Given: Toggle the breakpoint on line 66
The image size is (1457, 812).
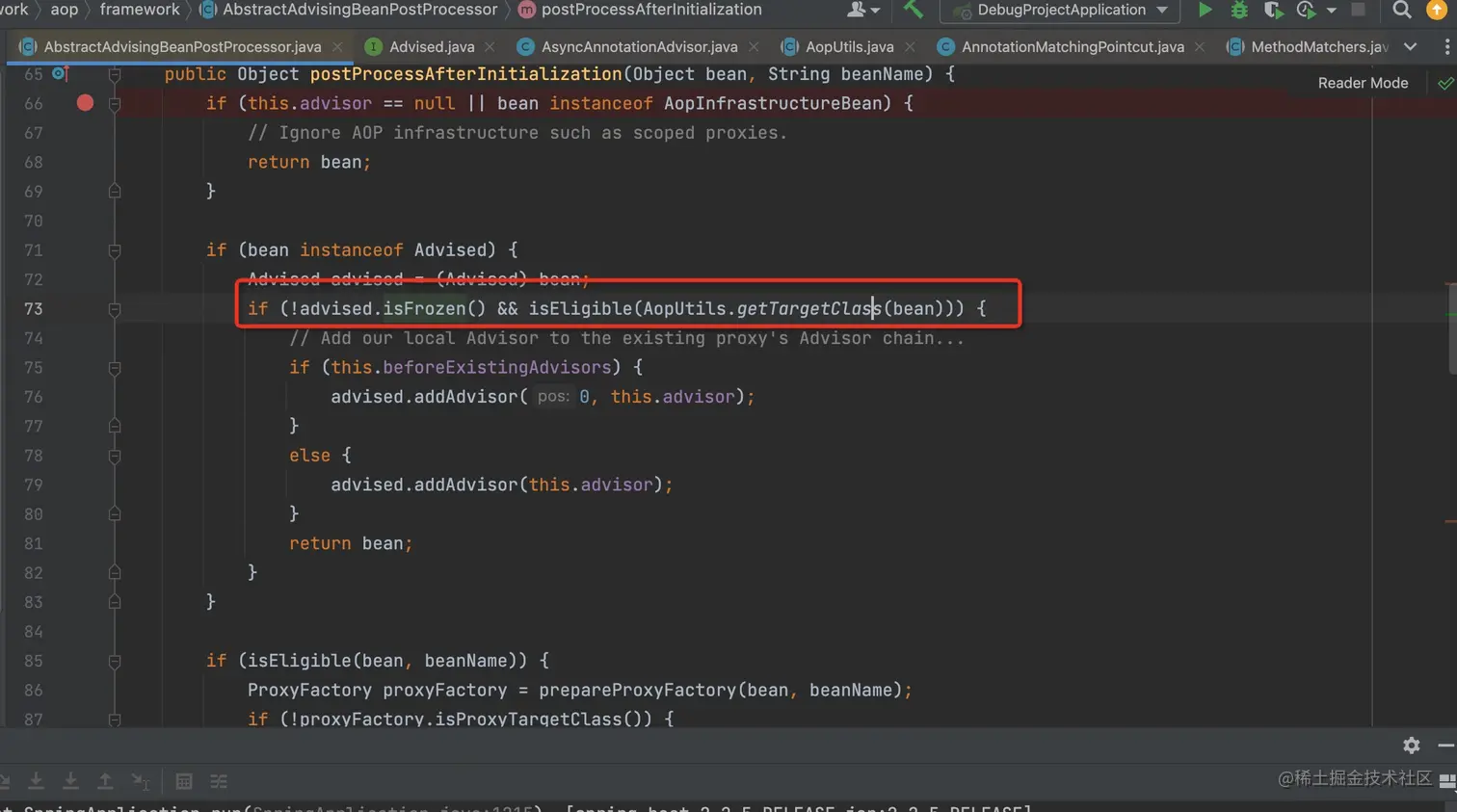Looking at the screenshot, I should click(x=85, y=102).
